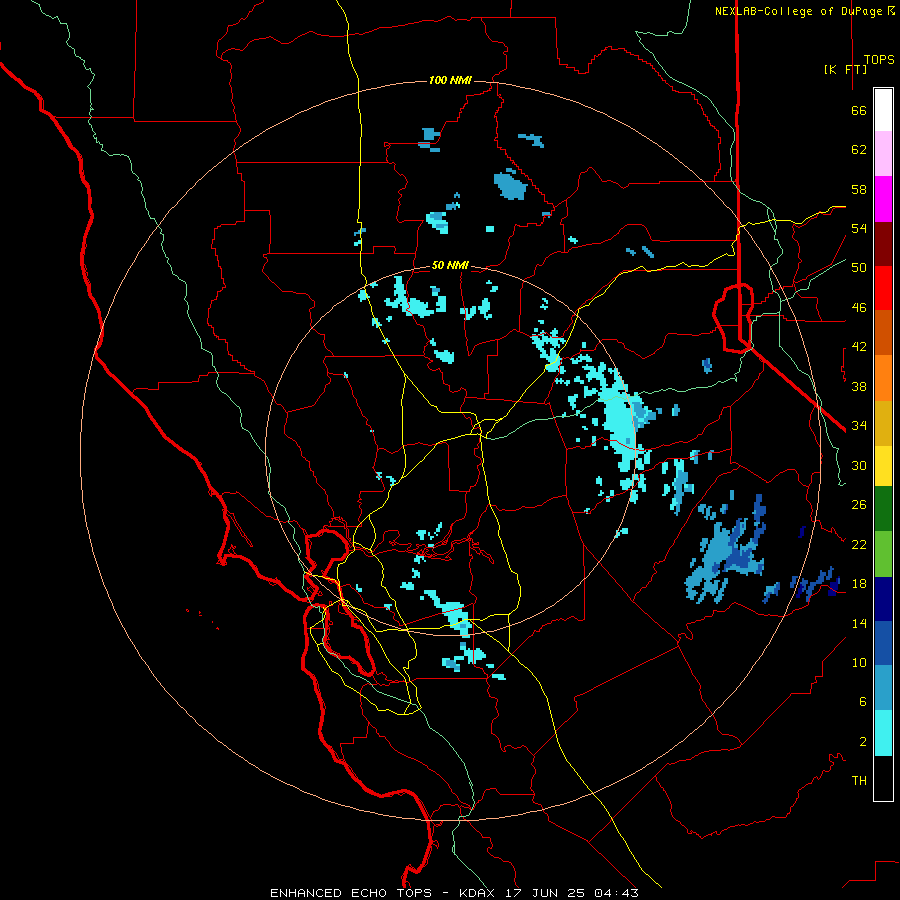The height and width of the screenshot is (900, 900).
Task: Click the light pink legend swatch
Action: pos(883,153)
